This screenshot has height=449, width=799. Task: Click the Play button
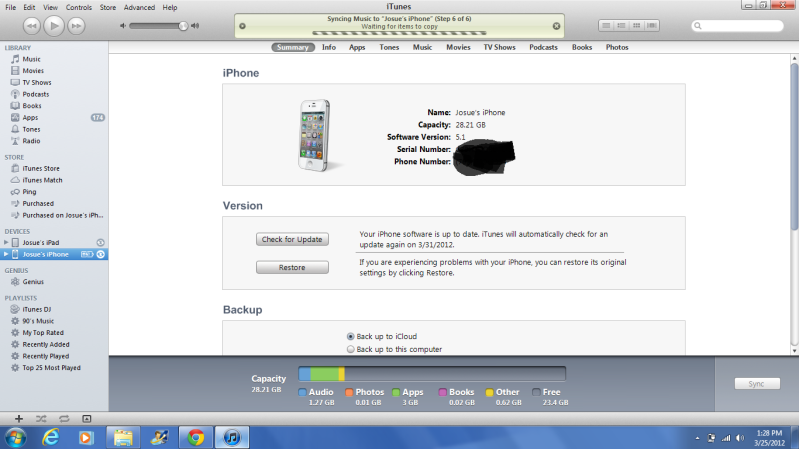click(54, 25)
